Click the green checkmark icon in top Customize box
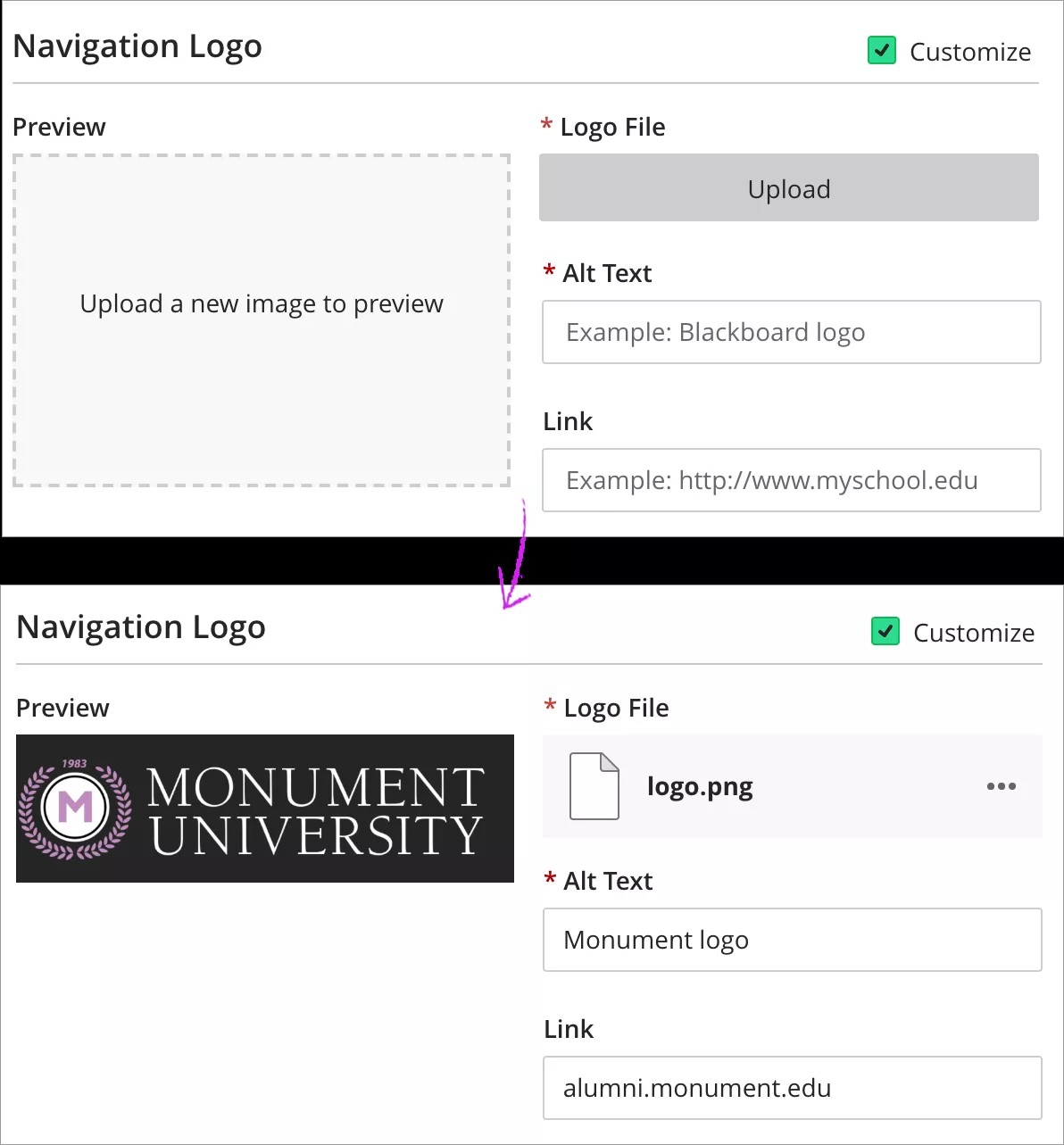 [881, 51]
